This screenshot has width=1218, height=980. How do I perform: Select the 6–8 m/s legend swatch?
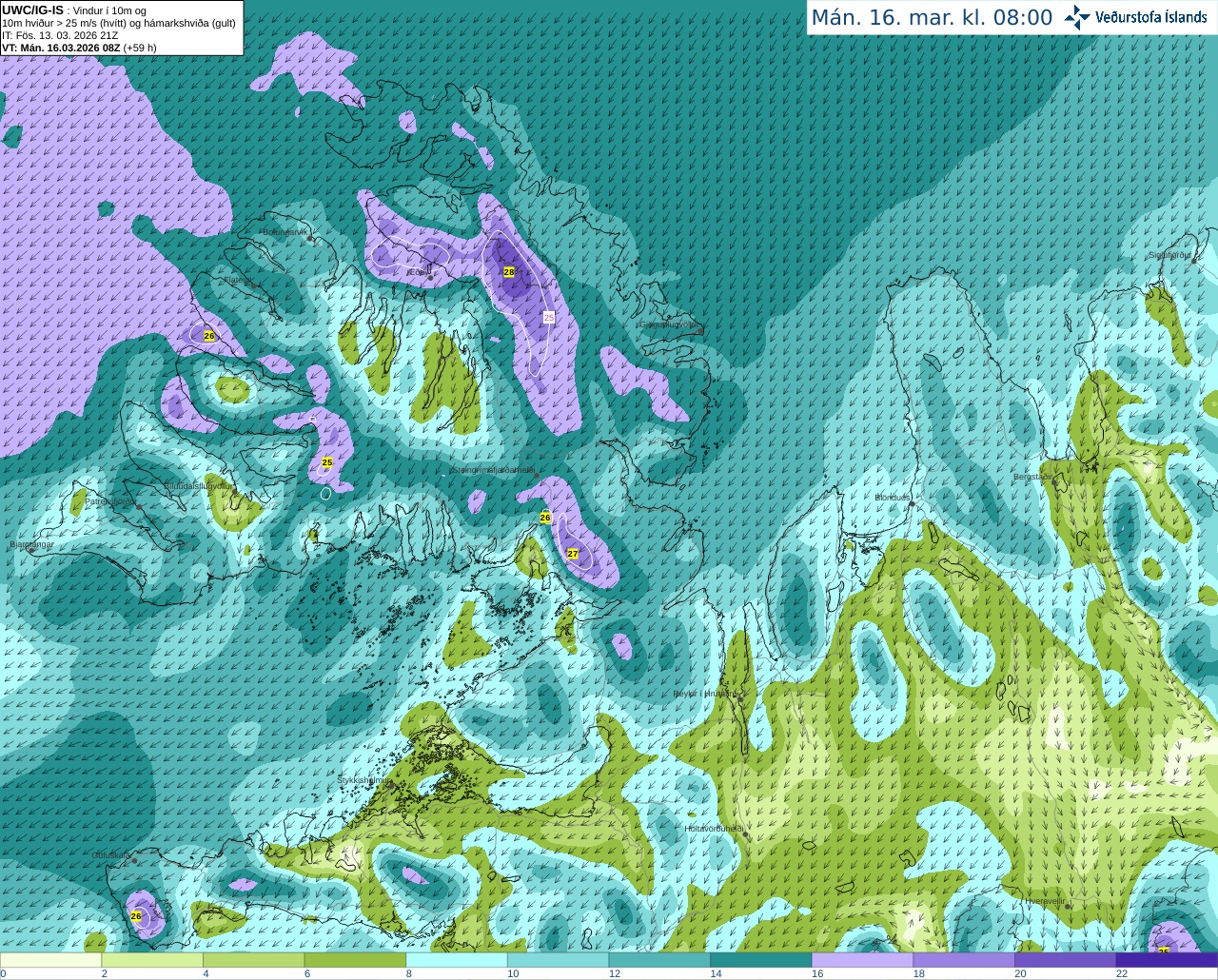tap(355, 960)
